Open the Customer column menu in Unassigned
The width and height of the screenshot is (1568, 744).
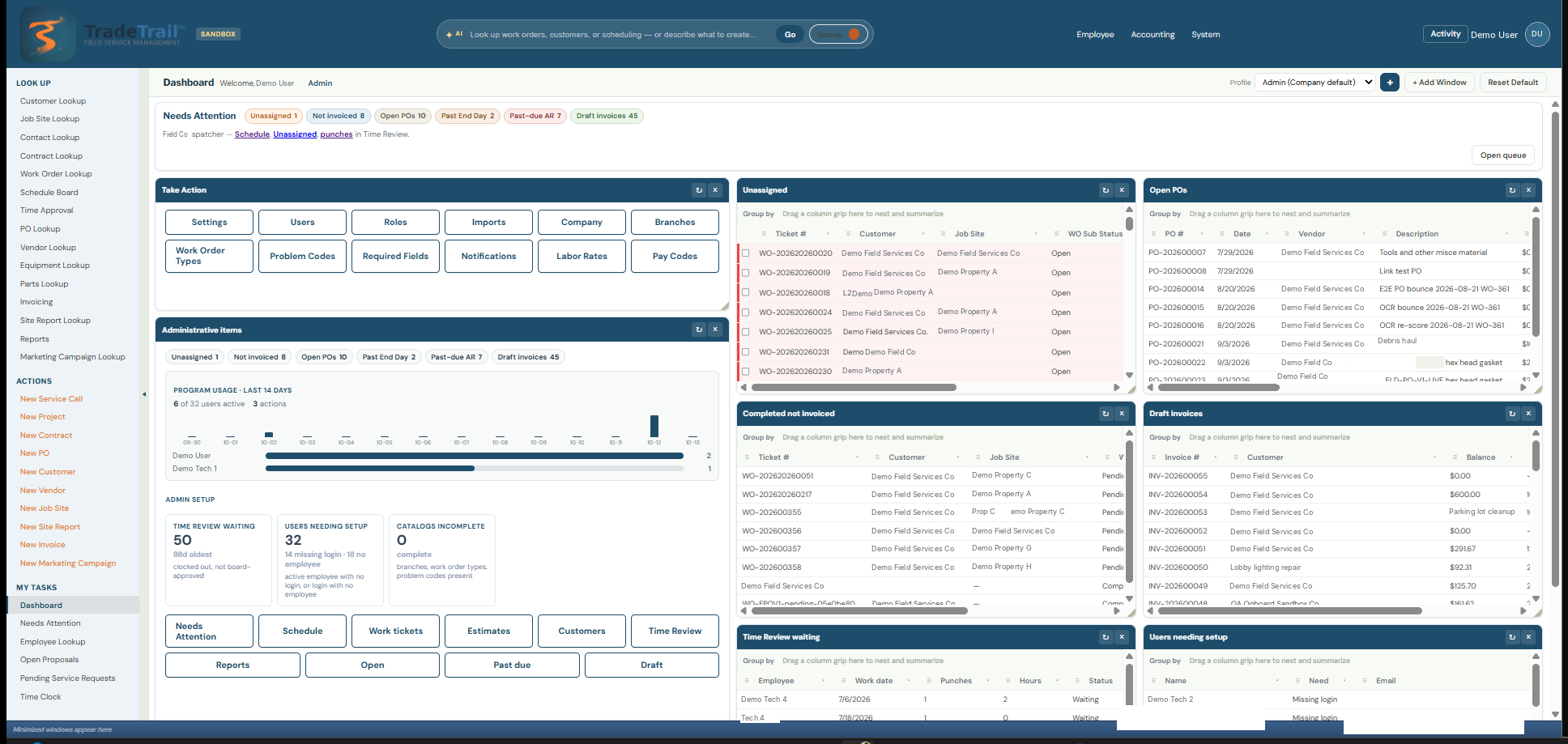tap(923, 234)
